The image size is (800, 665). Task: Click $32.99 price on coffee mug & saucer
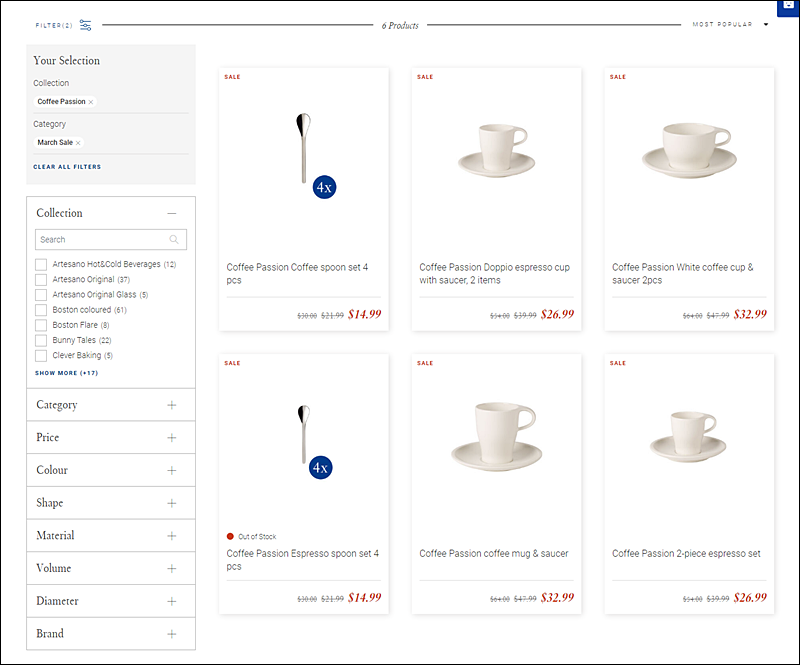(557, 598)
